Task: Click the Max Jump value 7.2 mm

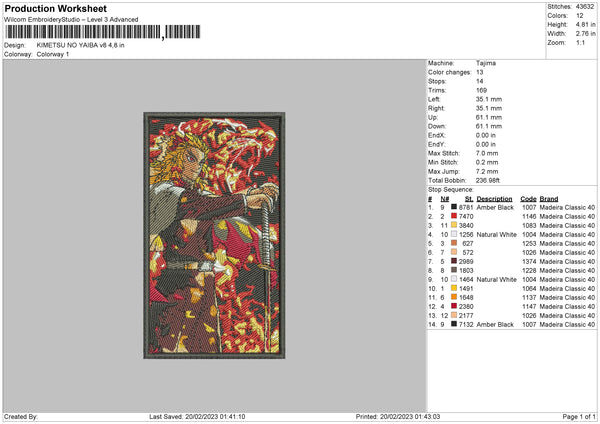Action: (487, 171)
